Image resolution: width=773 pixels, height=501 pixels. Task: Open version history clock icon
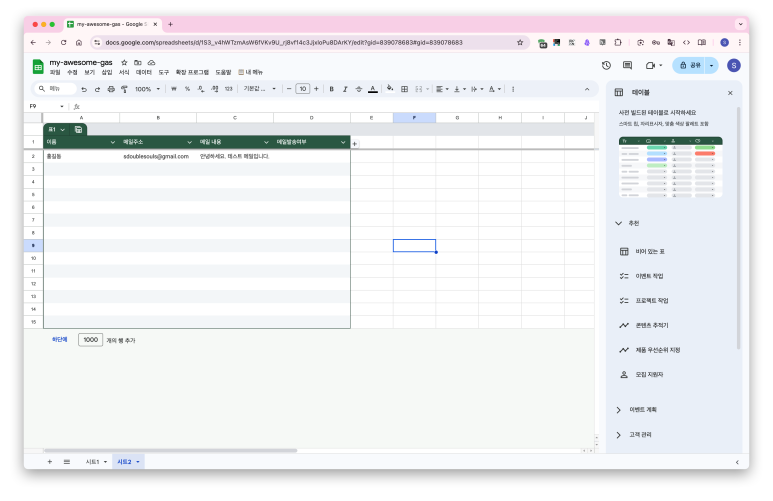(x=606, y=65)
